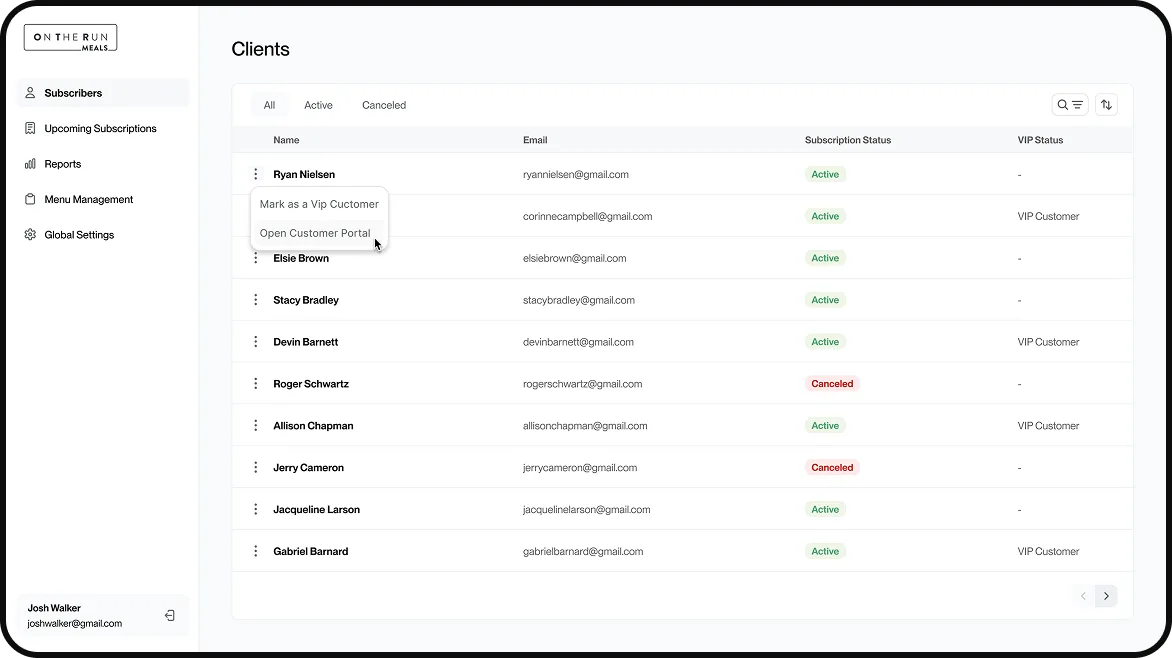Open the three-dot menu for Devin Barnett
1172x658 pixels.
[256, 342]
